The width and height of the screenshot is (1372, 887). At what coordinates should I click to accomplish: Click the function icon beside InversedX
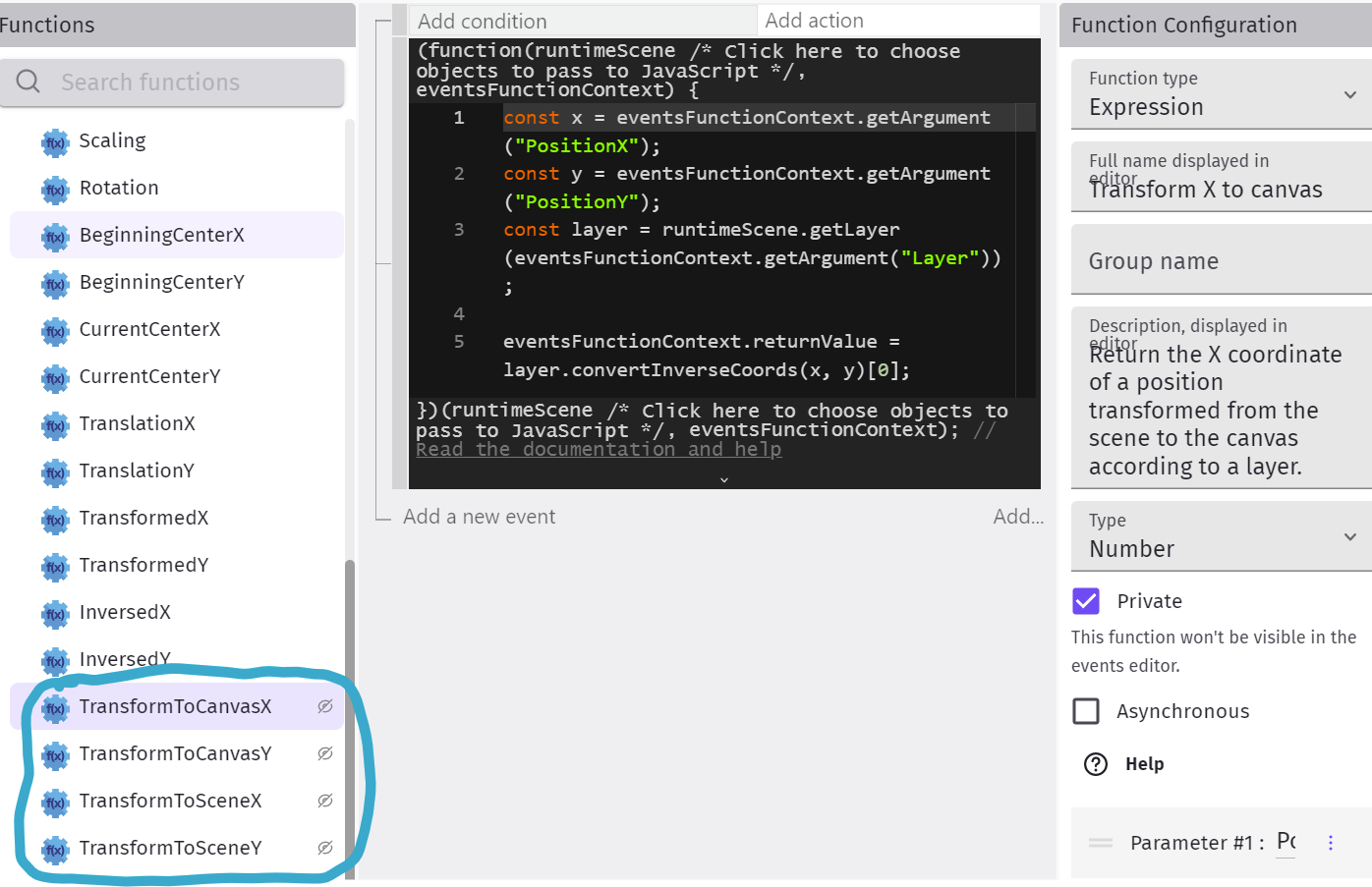(55, 614)
